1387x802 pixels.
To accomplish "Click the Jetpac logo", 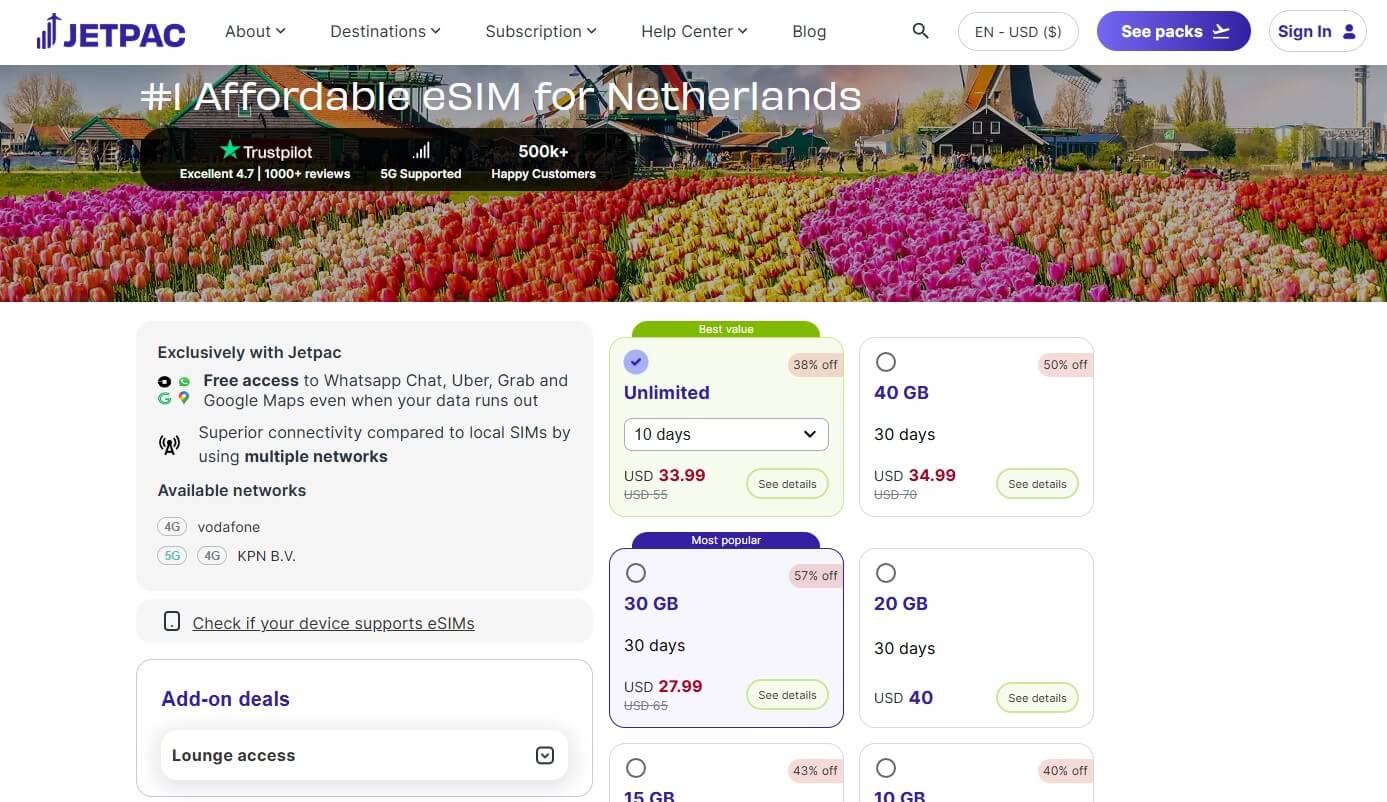I will click(x=110, y=31).
